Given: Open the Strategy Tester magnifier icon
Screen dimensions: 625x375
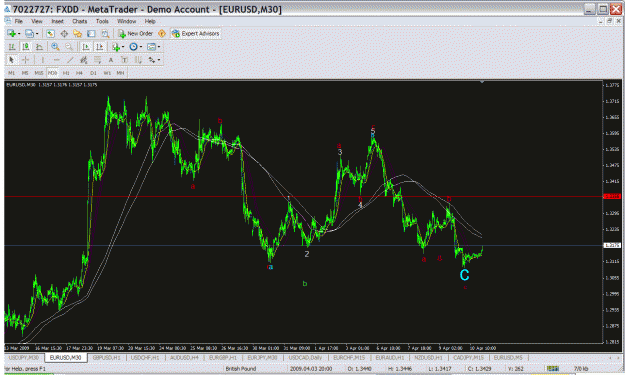Looking at the screenshot, I should click(x=105, y=33).
